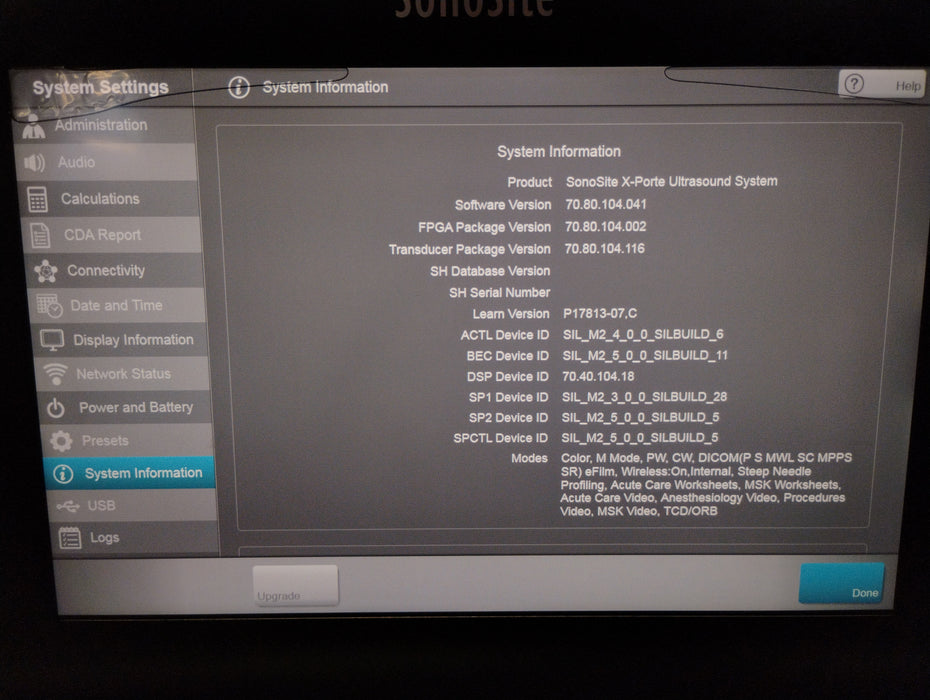Click the Power and Battery power icon

pos(56,408)
